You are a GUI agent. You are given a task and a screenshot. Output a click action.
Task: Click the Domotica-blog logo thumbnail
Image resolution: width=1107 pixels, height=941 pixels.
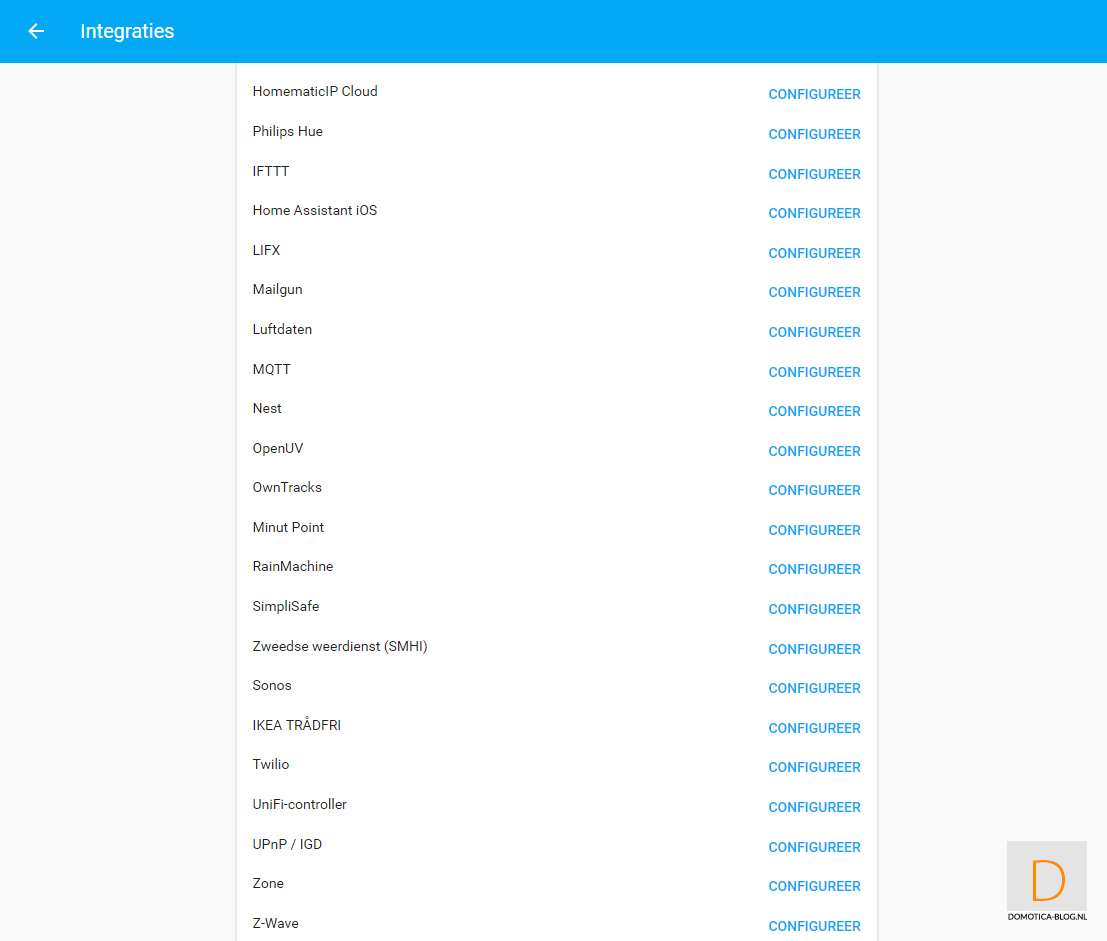(x=1046, y=881)
